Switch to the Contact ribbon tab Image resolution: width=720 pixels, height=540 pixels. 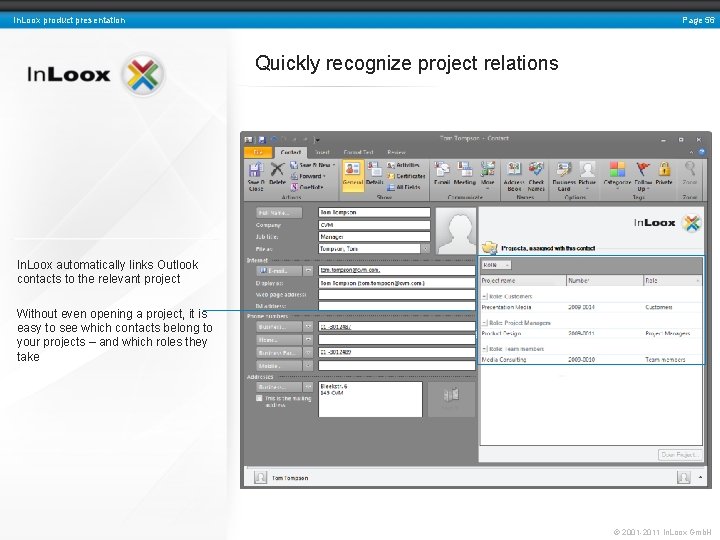(291, 152)
